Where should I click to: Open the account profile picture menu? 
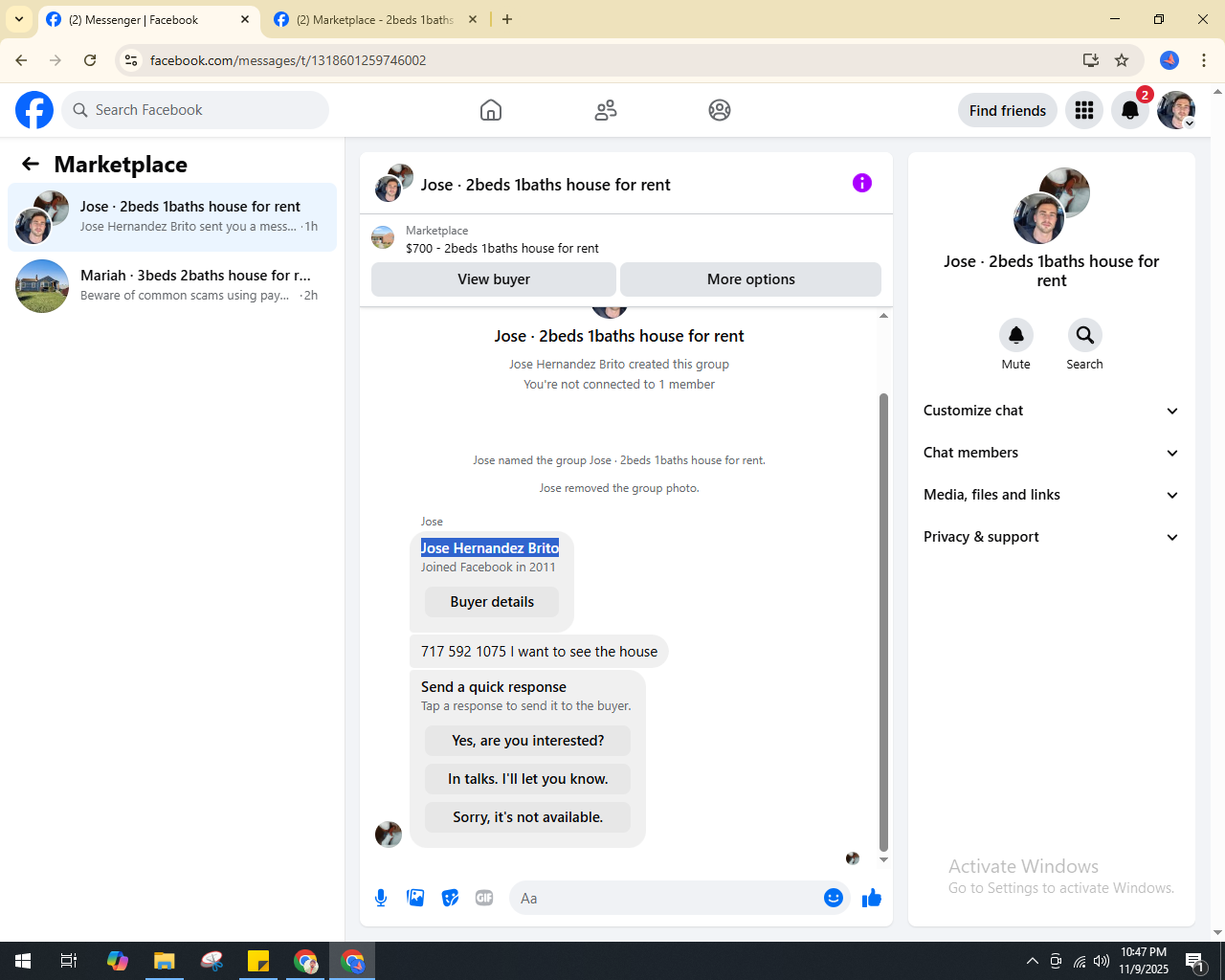(1176, 110)
